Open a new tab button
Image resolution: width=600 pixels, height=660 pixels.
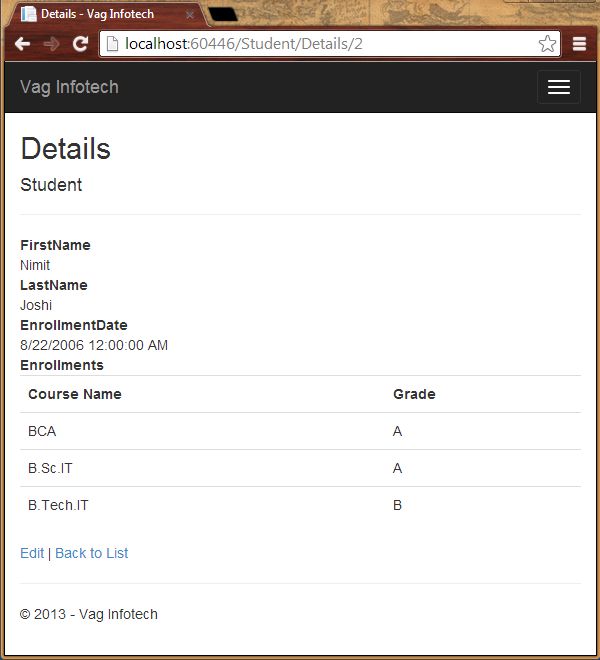coord(223,14)
